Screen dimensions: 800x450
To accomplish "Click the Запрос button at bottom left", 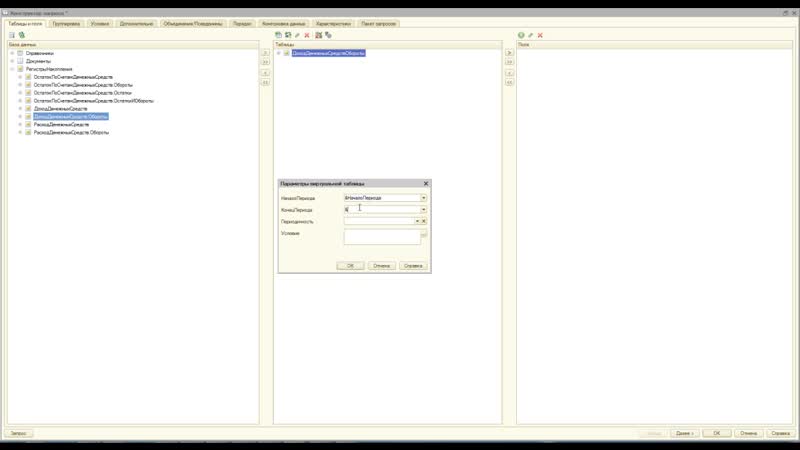I will [x=18, y=433].
